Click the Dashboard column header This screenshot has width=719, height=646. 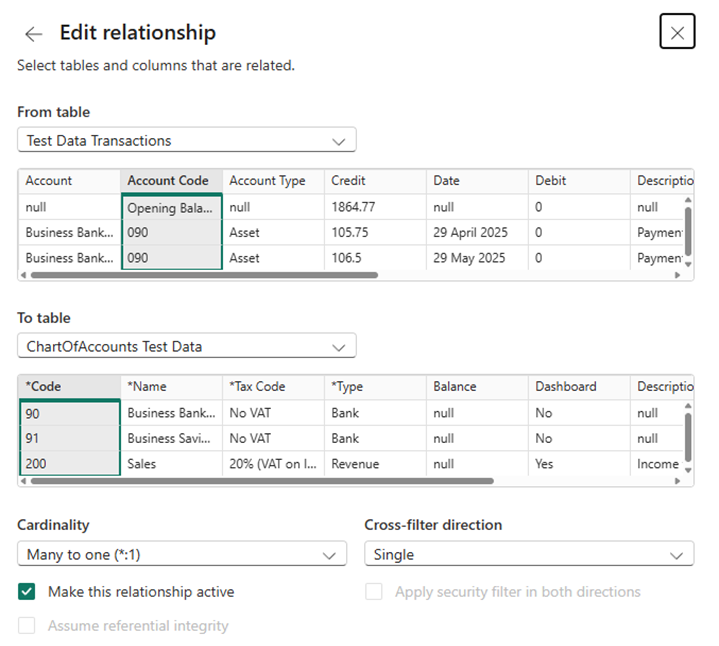coord(566,387)
